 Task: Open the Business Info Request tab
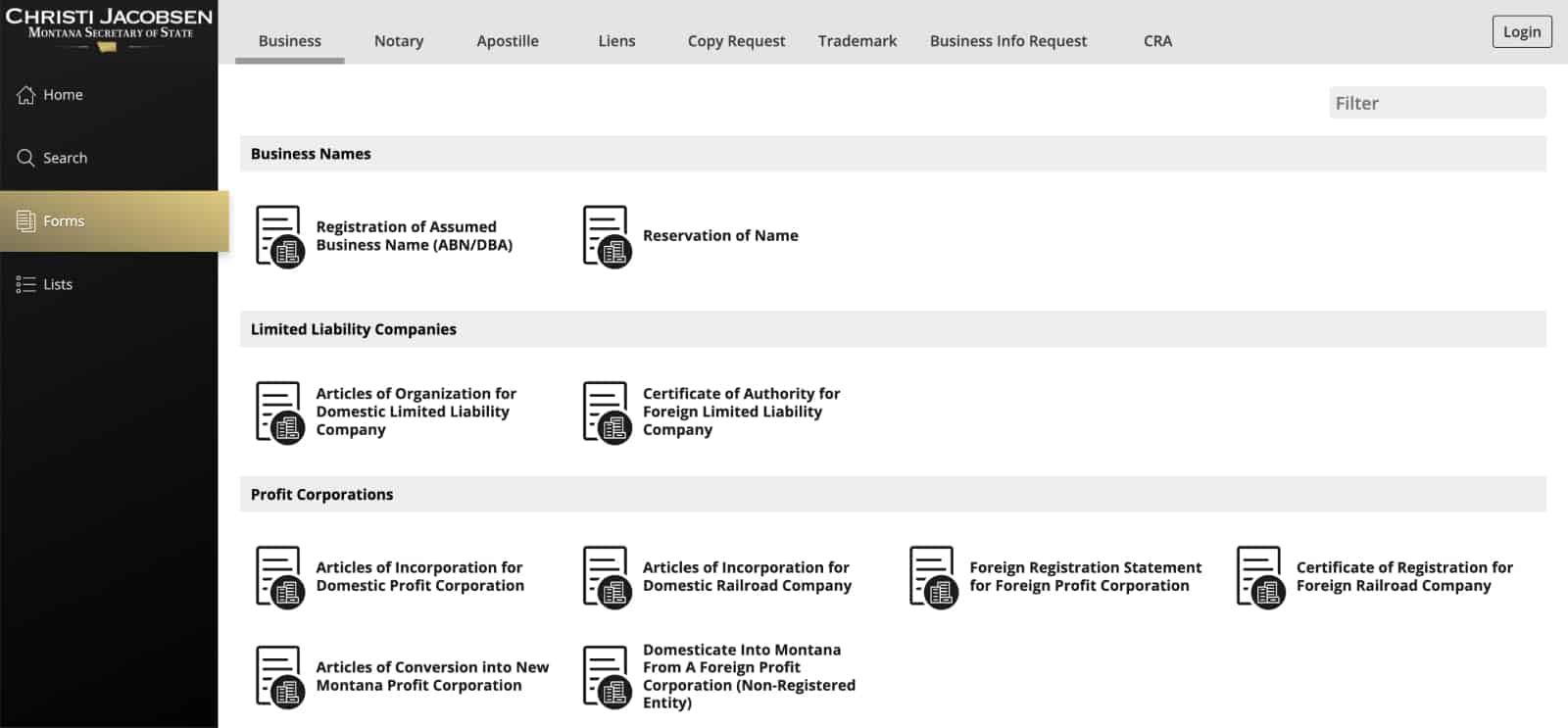(1008, 41)
